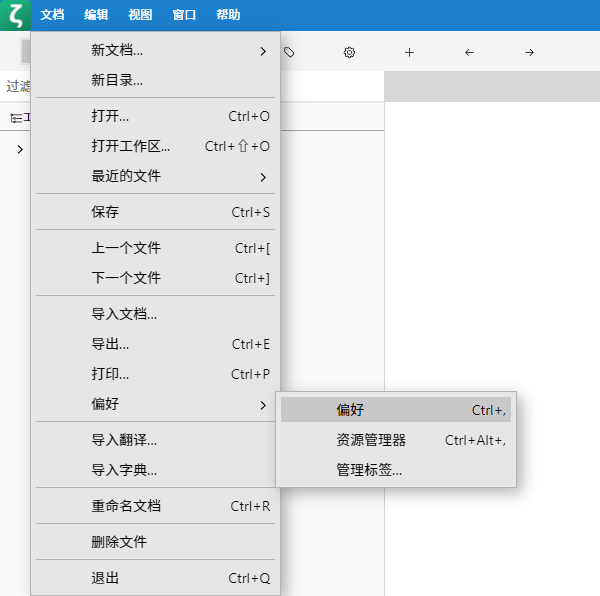Click the tree view icon in sidebar header
Screen dimensions: 600x596
(16, 118)
